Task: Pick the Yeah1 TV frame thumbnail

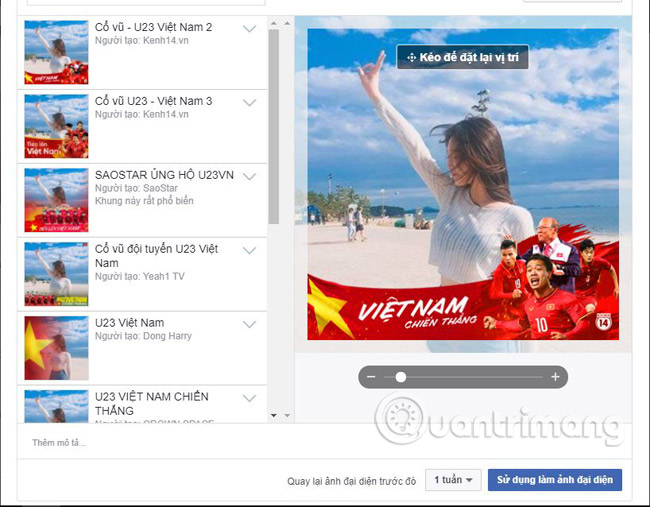Action: (56, 274)
